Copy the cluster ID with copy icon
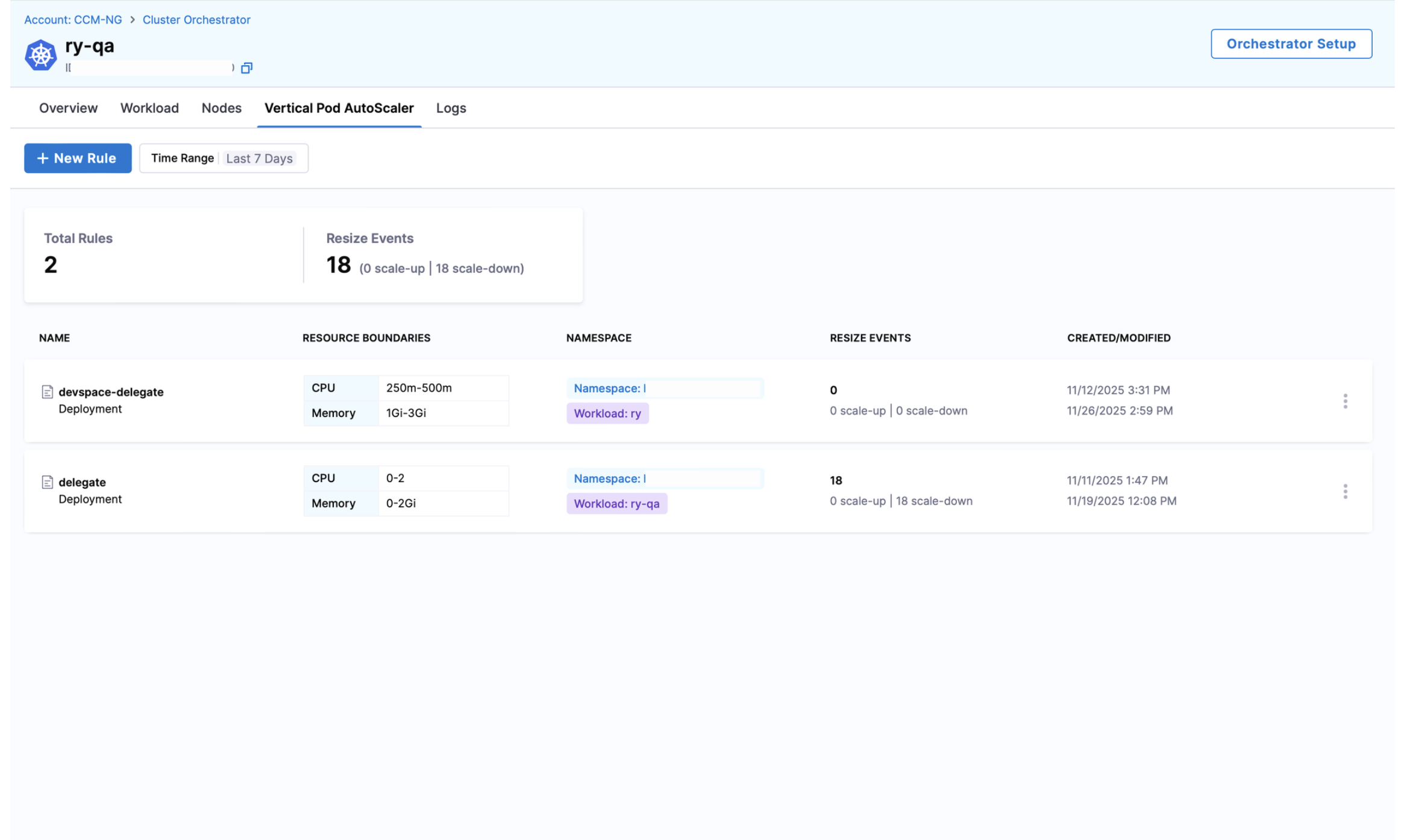 coord(246,68)
